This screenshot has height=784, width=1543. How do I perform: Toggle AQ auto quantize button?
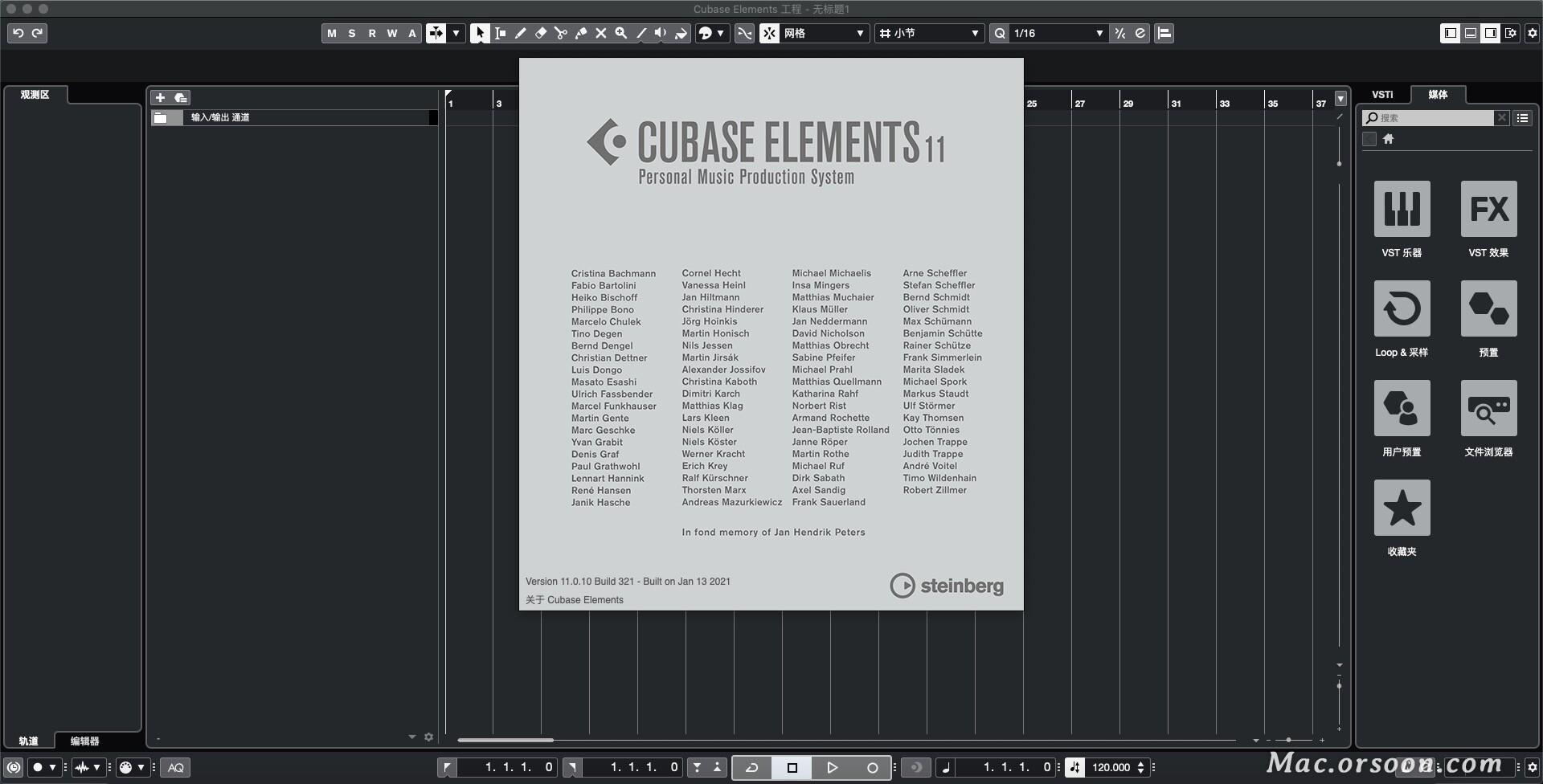tap(176, 767)
